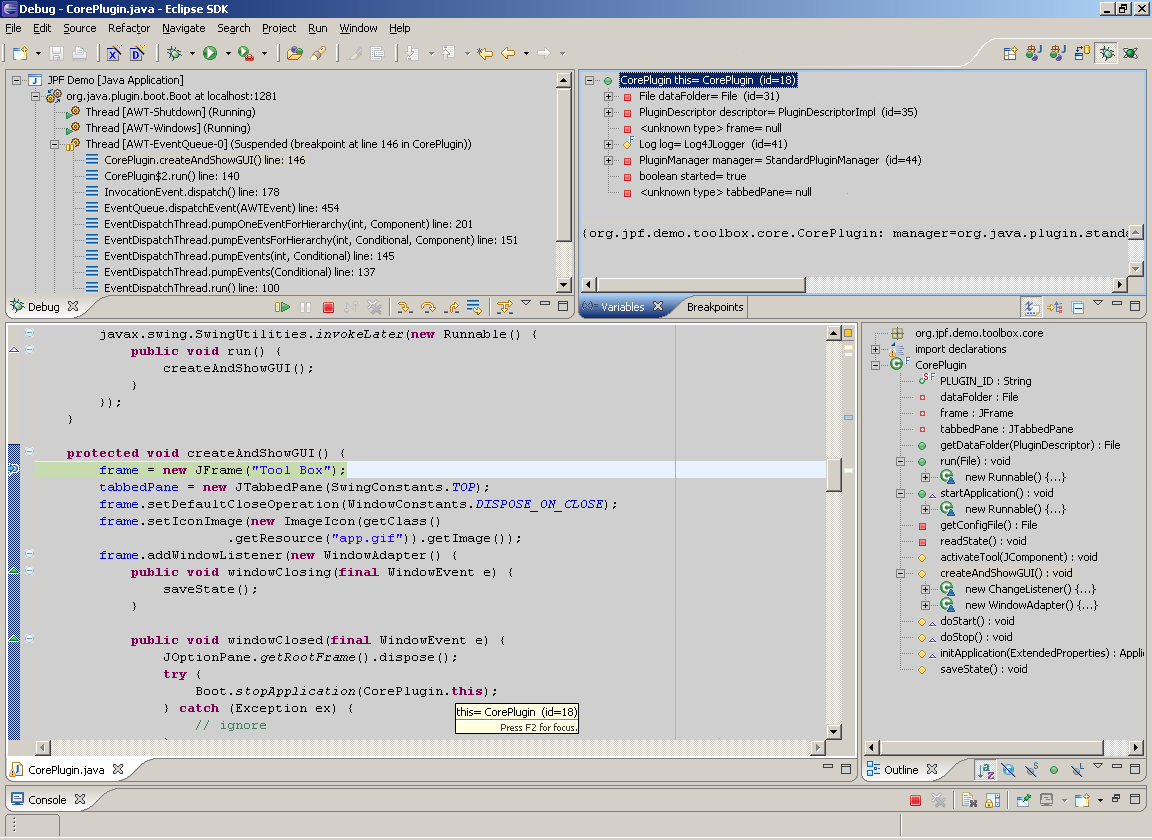Click the Step Over icon

pyautogui.click(x=428, y=307)
